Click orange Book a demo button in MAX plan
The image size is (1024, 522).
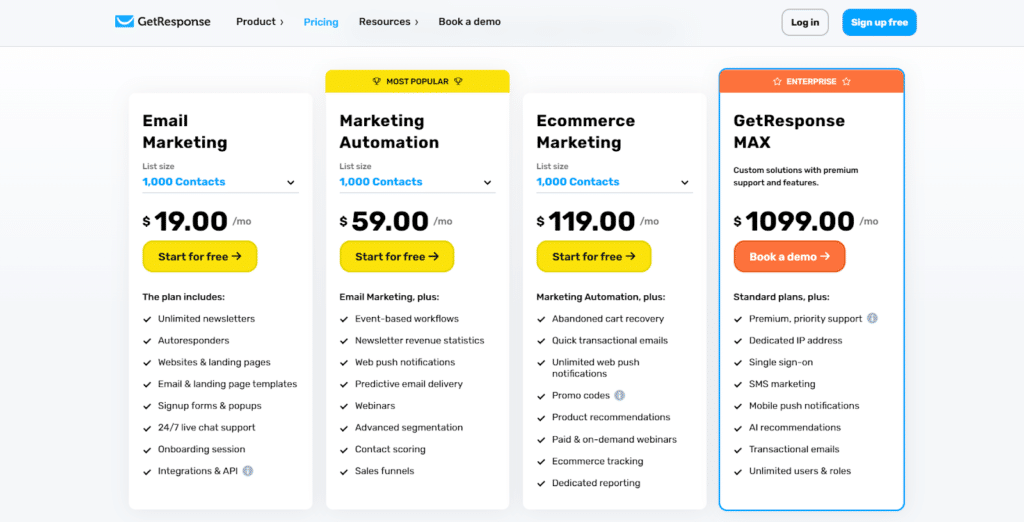click(x=790, y=257)
